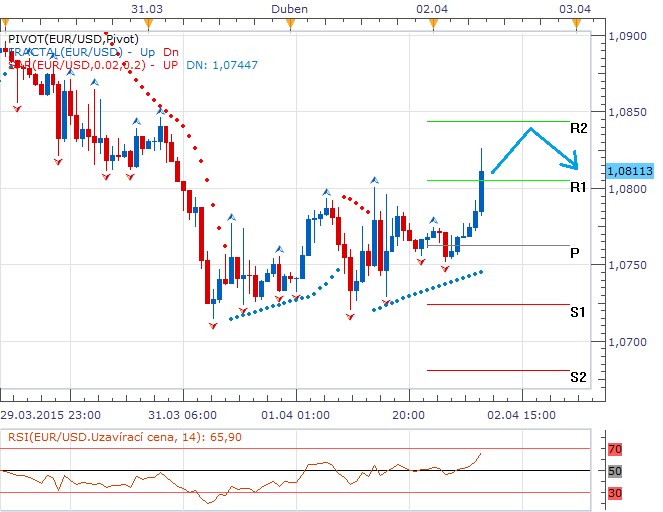Click the S2 support level label
Screen dimensions: 663x512
point(578,377)
